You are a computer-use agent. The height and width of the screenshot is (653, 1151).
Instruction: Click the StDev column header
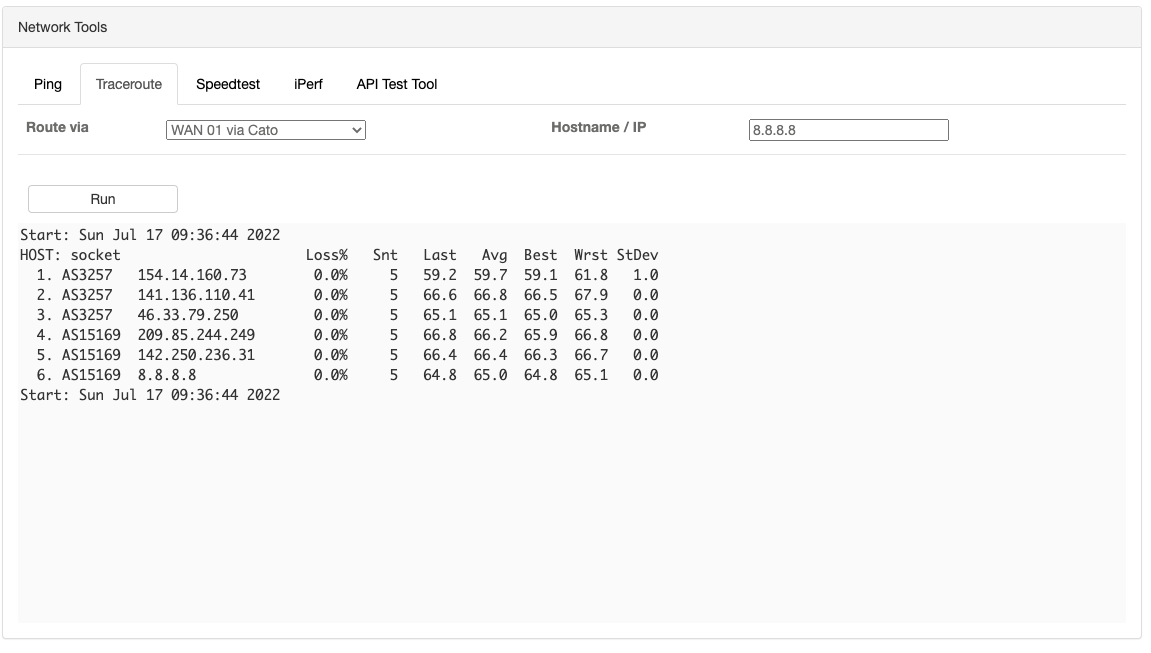coord(637,255)
